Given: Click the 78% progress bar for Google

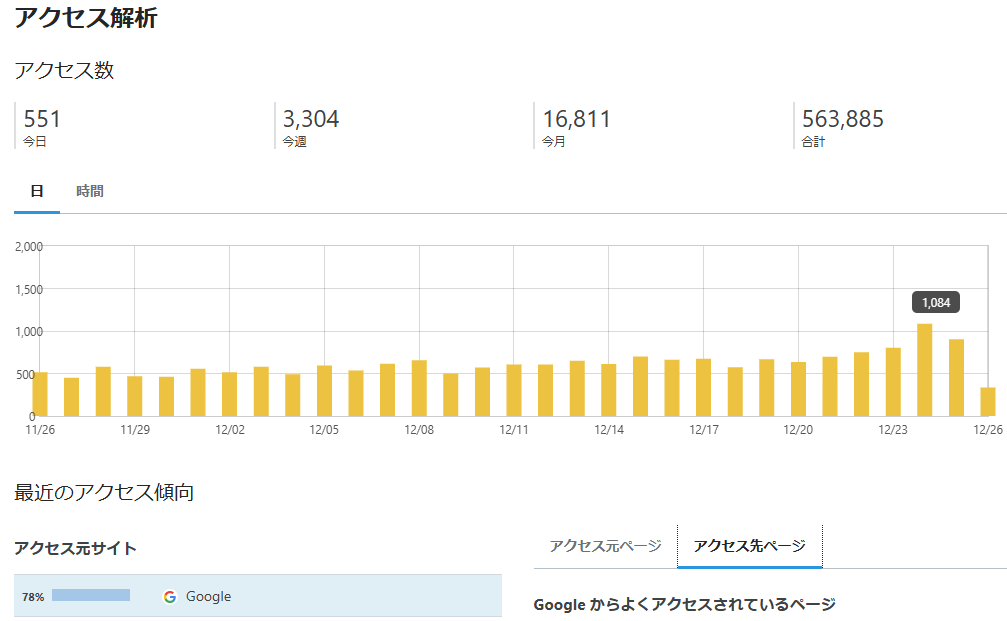Looking at the screenshot, I should pos(91,595).
